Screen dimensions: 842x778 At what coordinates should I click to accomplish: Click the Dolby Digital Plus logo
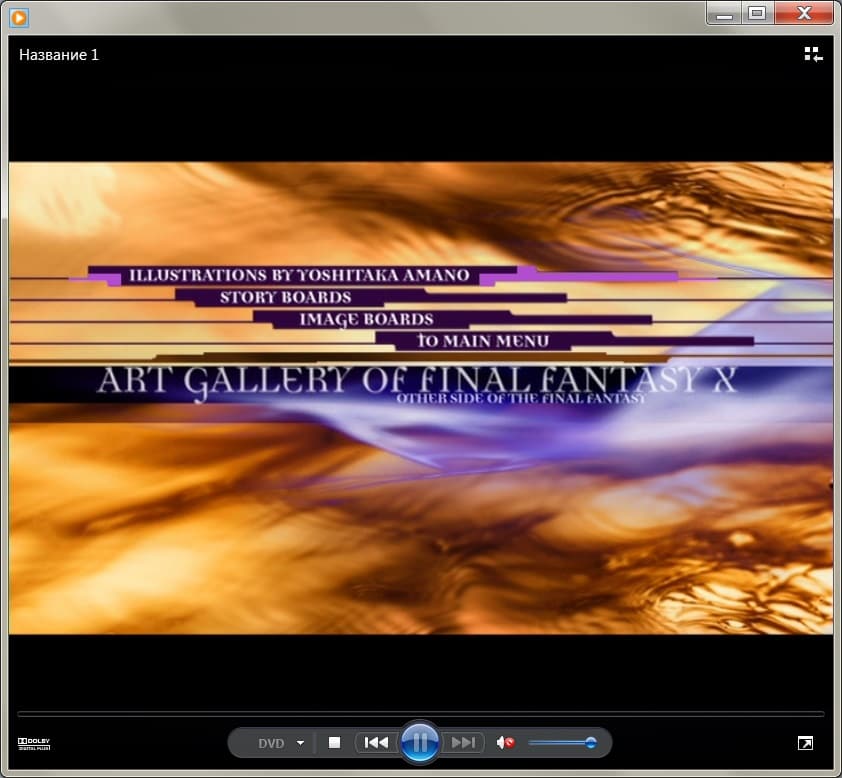click(x=34, y=744)
